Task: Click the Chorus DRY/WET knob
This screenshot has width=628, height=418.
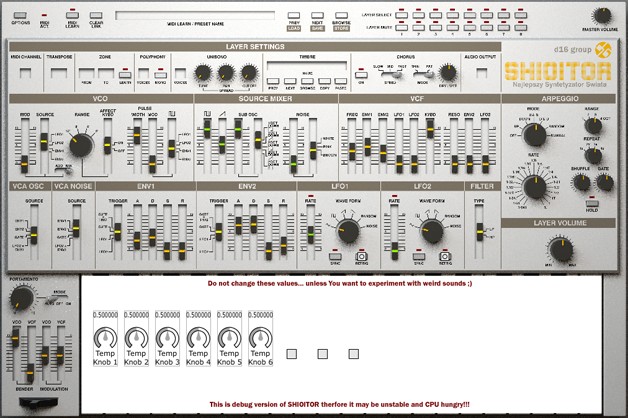Action: 448,73
